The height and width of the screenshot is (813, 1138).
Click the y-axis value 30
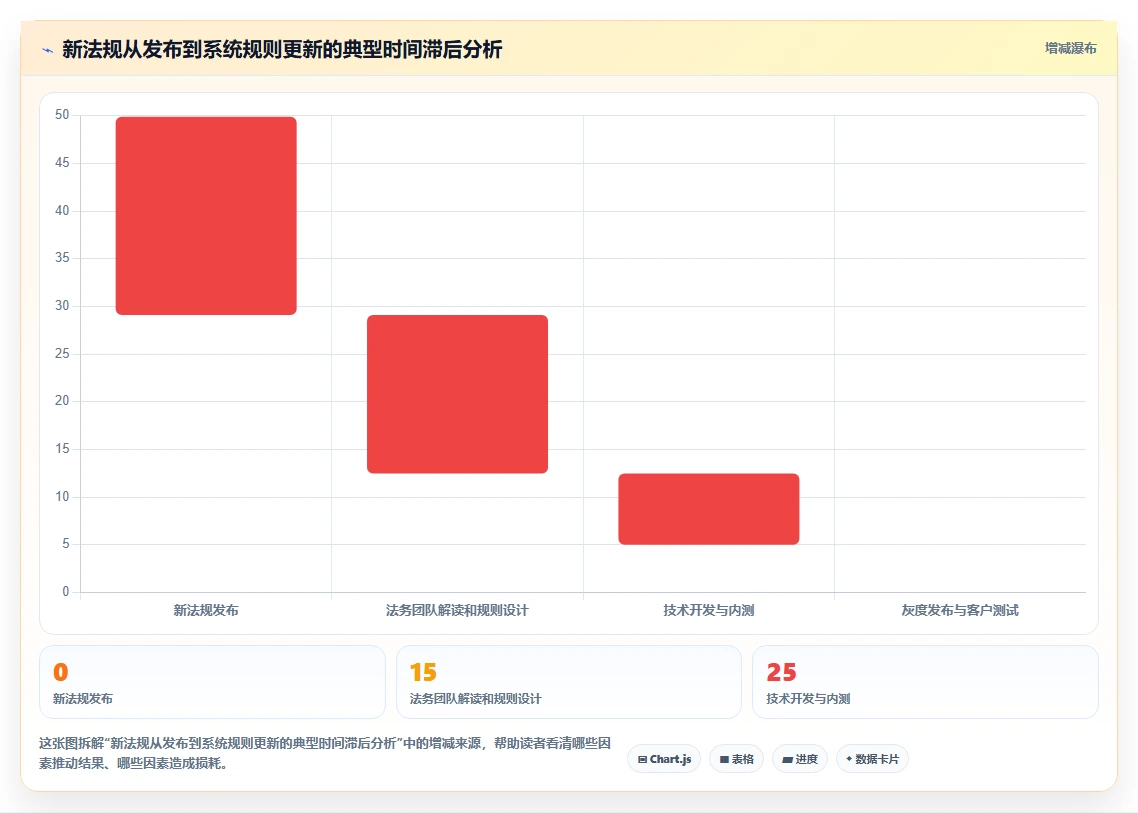coord(62,306)
